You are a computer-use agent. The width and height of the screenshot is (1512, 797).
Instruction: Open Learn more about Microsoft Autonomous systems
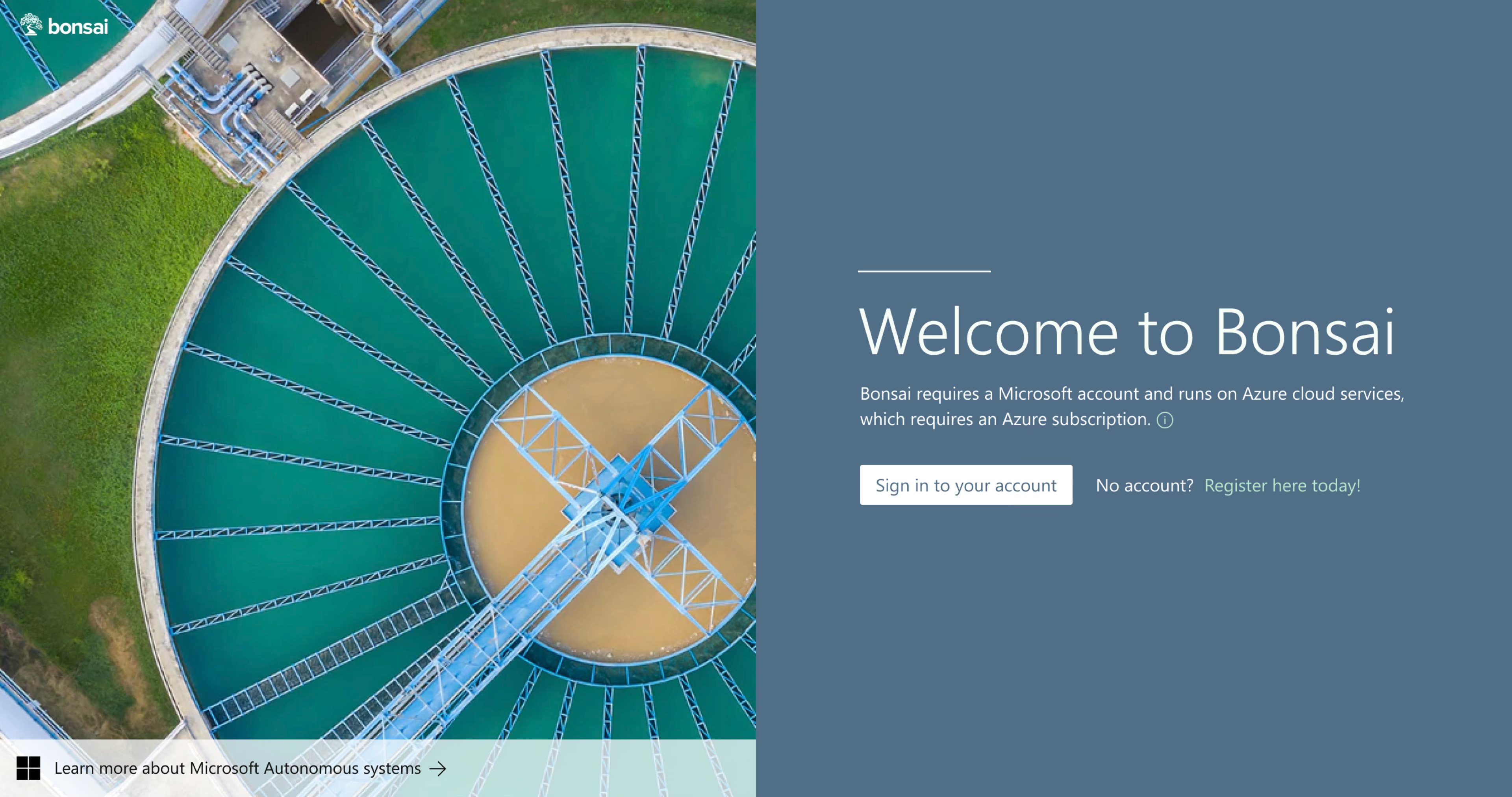[x=237, y=768]
